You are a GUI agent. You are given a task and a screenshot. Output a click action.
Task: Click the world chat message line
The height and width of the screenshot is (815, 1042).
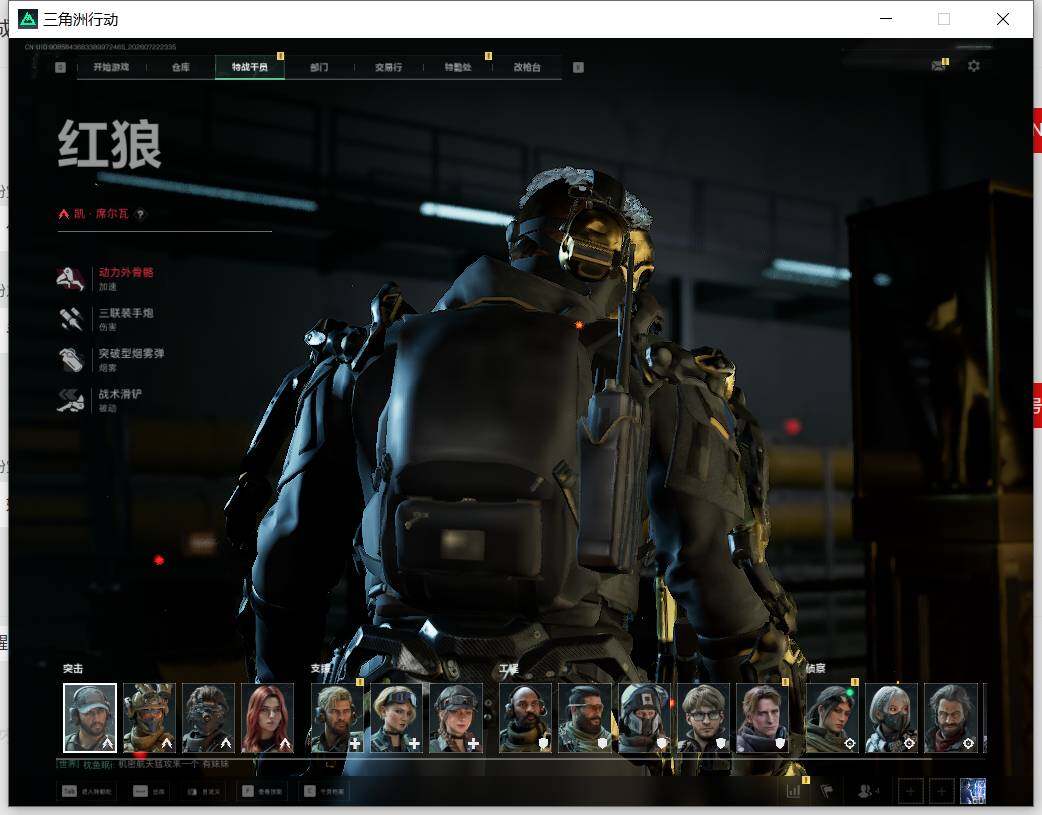click(143, 764)
